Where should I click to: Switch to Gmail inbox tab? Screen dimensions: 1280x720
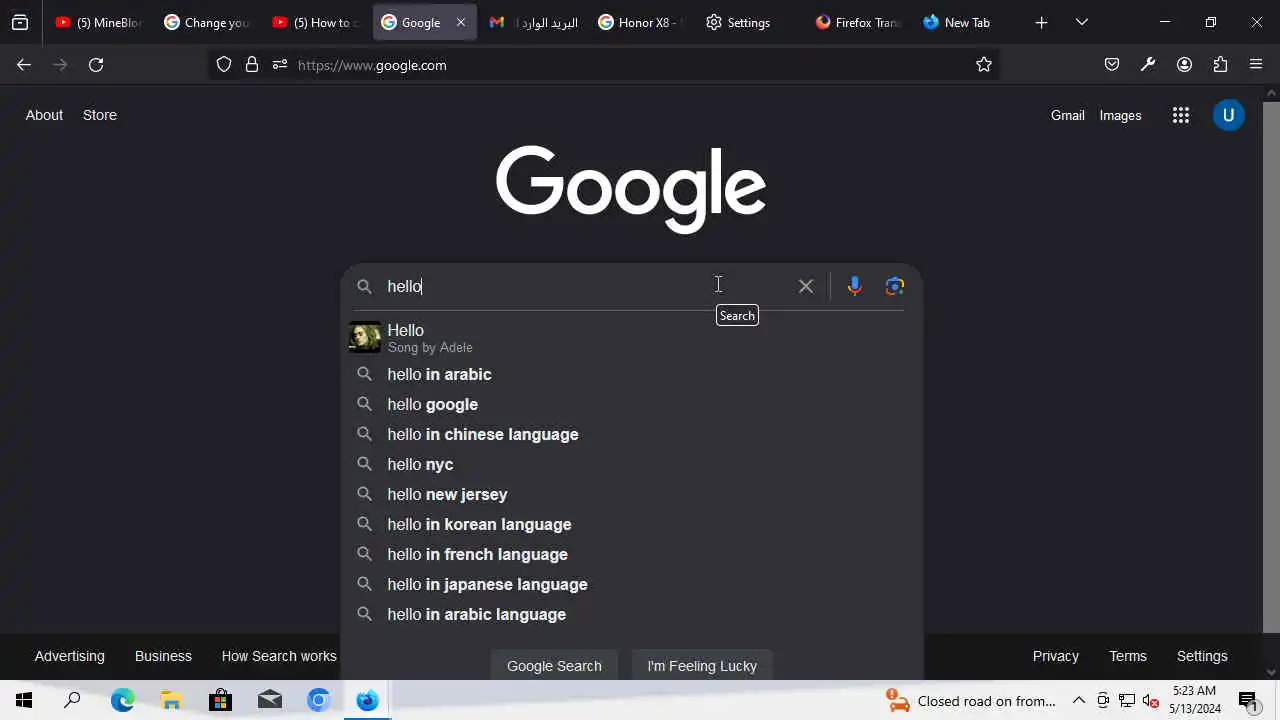click(x=532, y=22)
